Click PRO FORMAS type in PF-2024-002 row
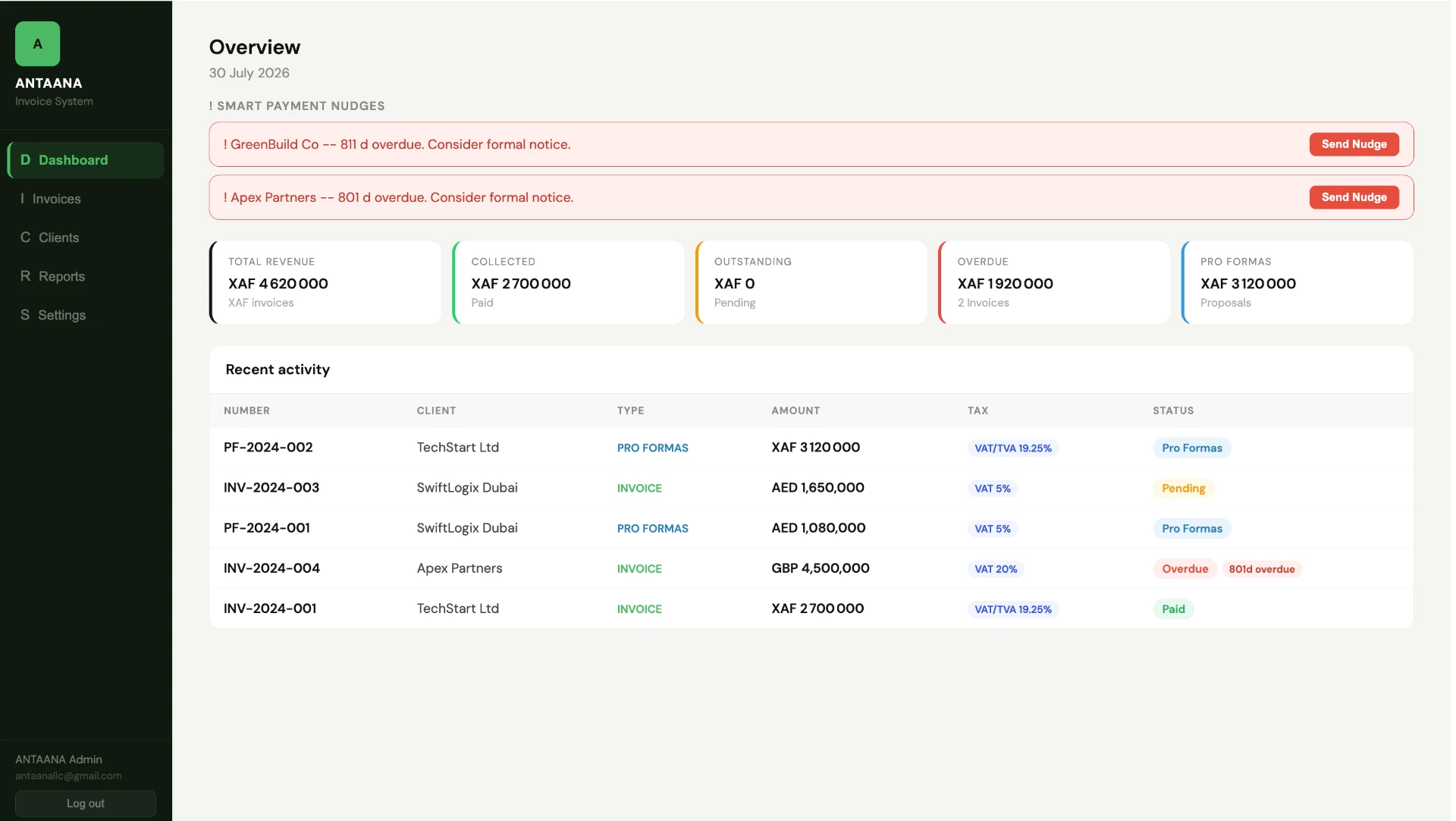Image resolution: width=1456 pixels, height=821 pixels. [x=653, y=448]
